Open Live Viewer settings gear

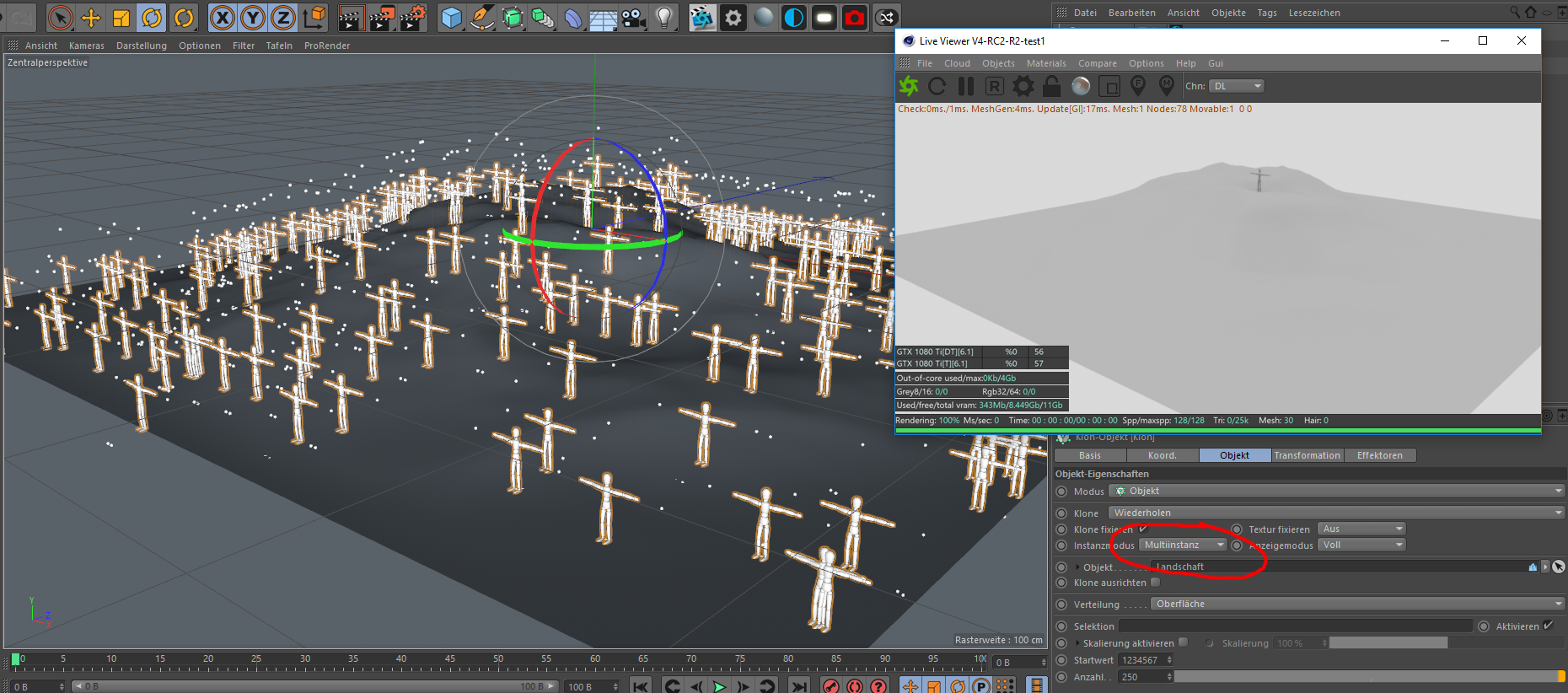1023,86
